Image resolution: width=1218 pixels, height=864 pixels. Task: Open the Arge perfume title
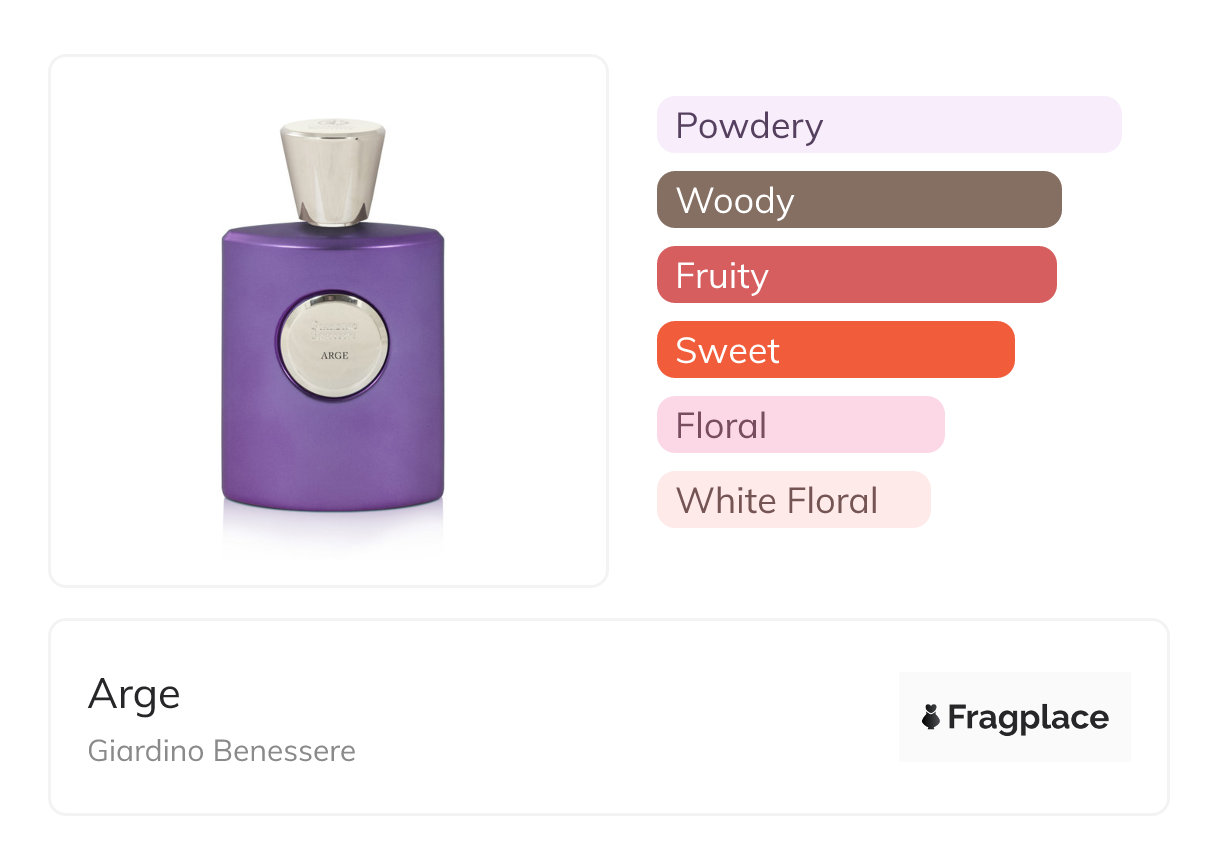[134, 693]
